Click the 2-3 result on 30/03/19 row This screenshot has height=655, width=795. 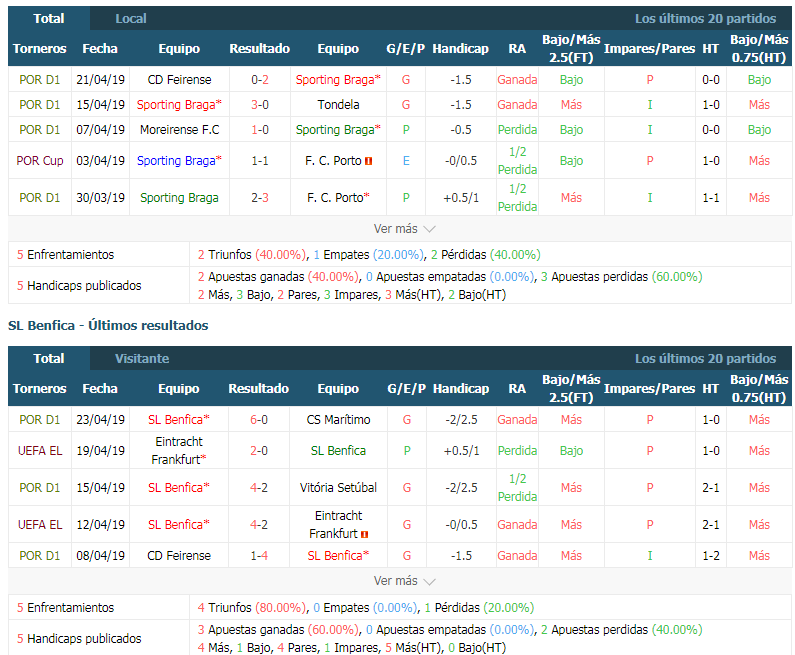point(260,198)
